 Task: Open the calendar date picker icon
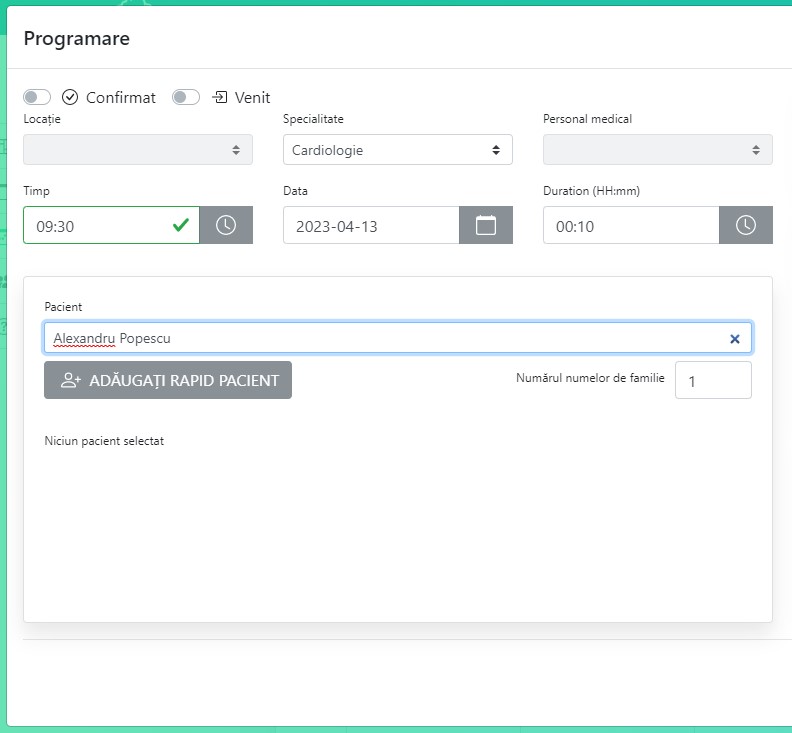(486, 225)
